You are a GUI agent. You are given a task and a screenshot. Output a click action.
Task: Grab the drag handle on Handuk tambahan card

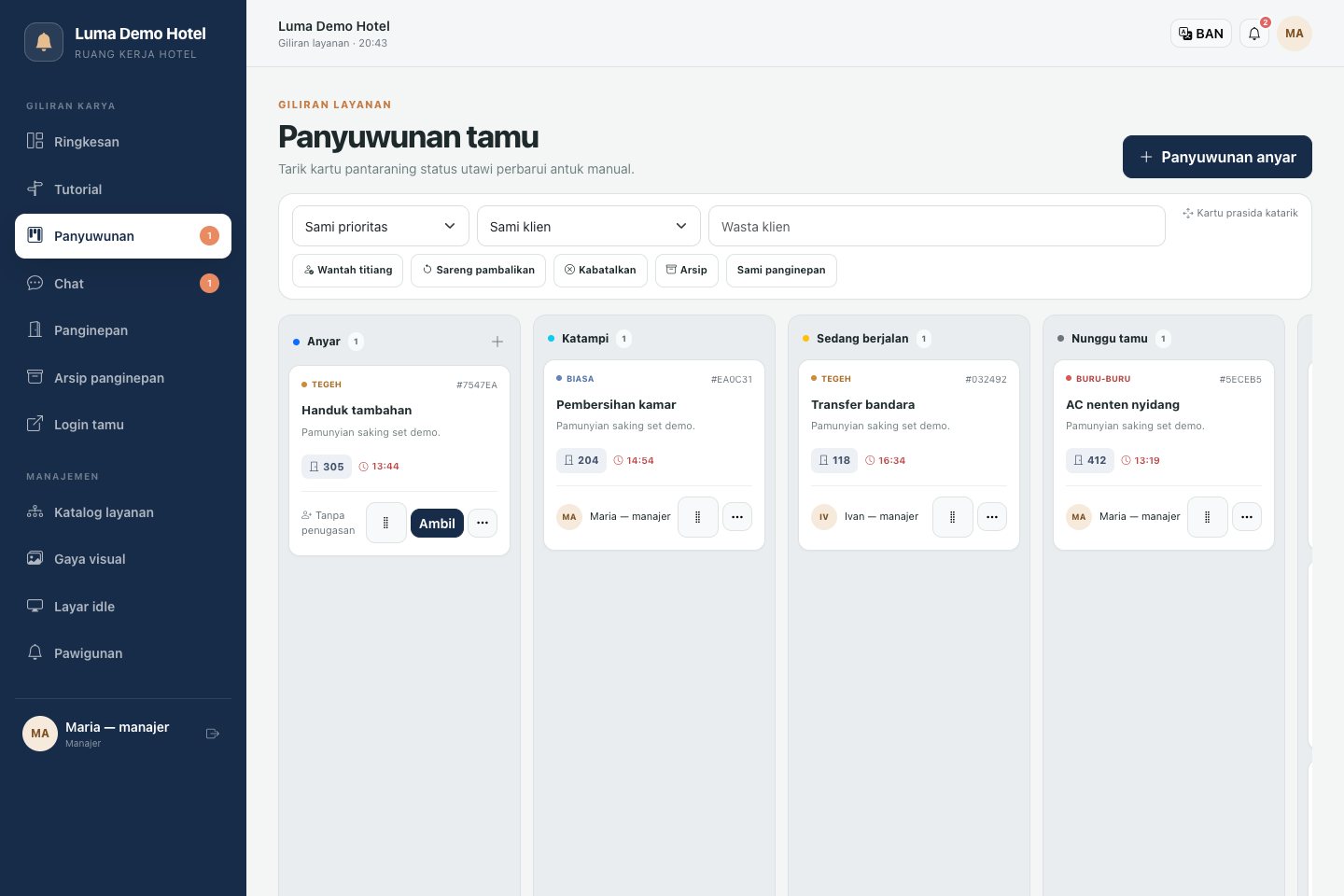(386, 523)
